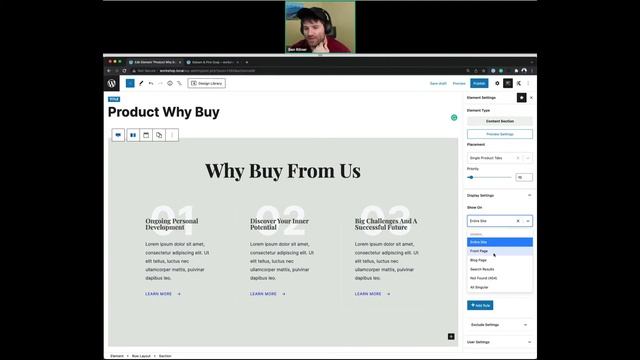Click the Priority slider handle
Screen dimensions: 640x360
tap(471, 177)
